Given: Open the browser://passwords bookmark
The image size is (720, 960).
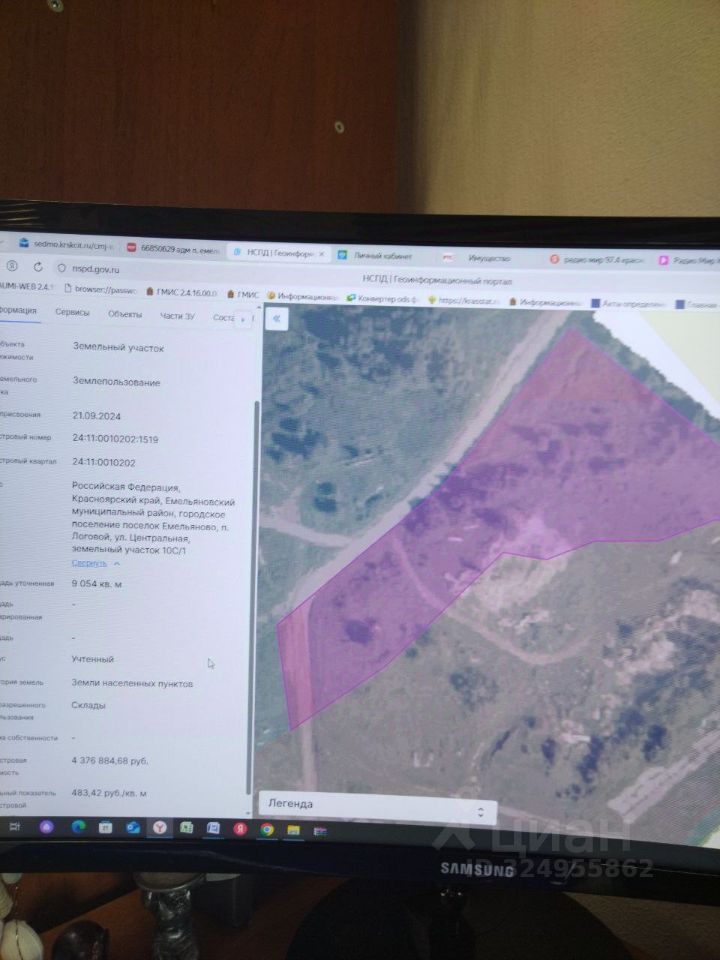Looking at the screenshot, I should pyautogui.click(x=100, y=290).
